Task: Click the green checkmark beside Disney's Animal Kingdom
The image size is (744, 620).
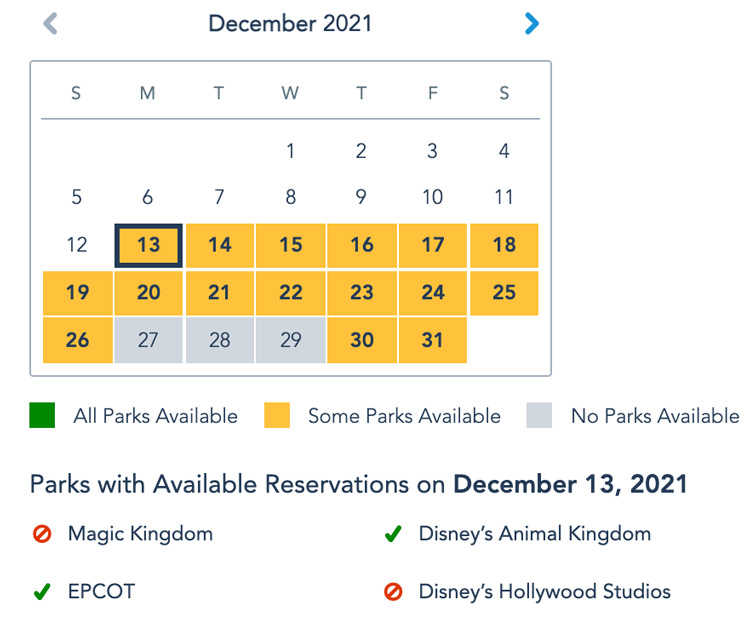Action: 393,534
